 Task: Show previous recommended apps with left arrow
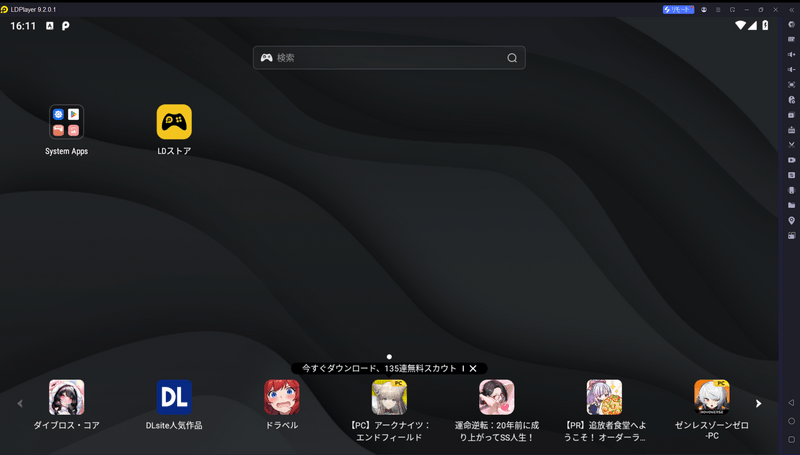tap(20, 403)
